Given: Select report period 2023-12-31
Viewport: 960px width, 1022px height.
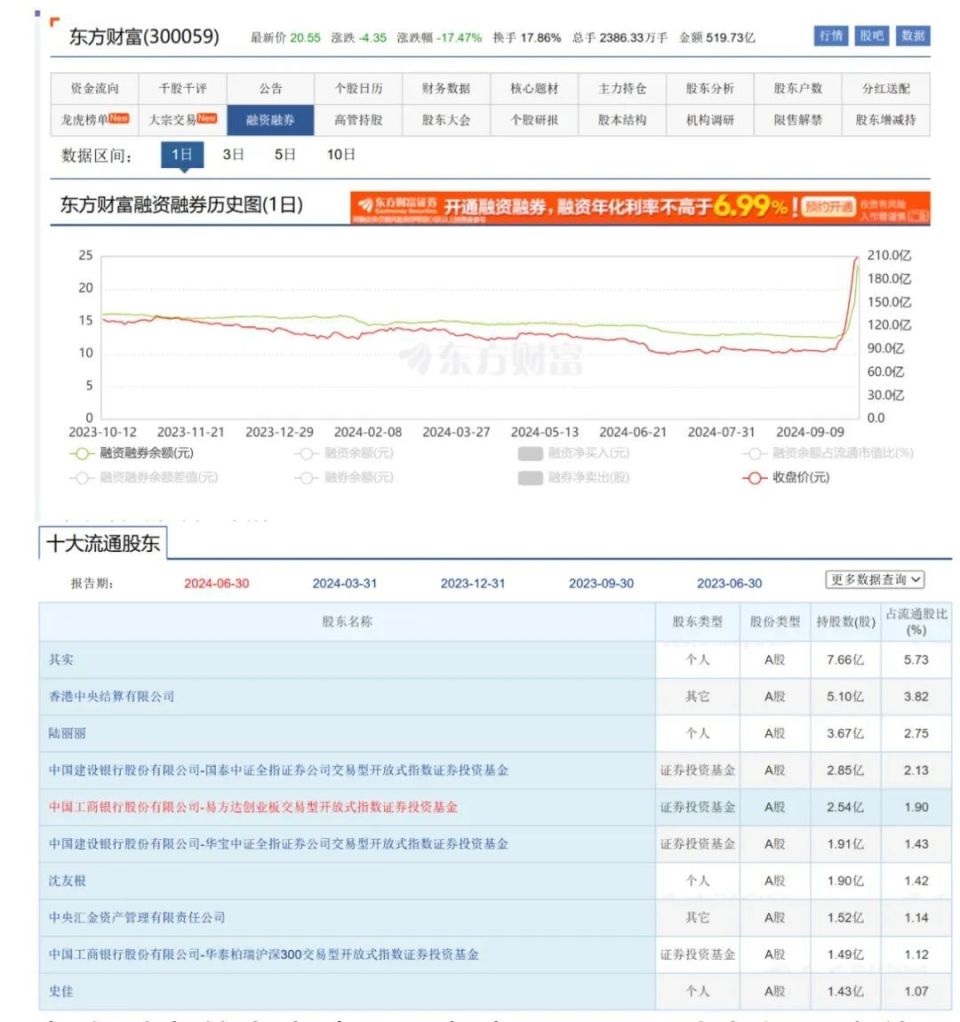Looking at the screenshot, I should (x=473, y=583).
